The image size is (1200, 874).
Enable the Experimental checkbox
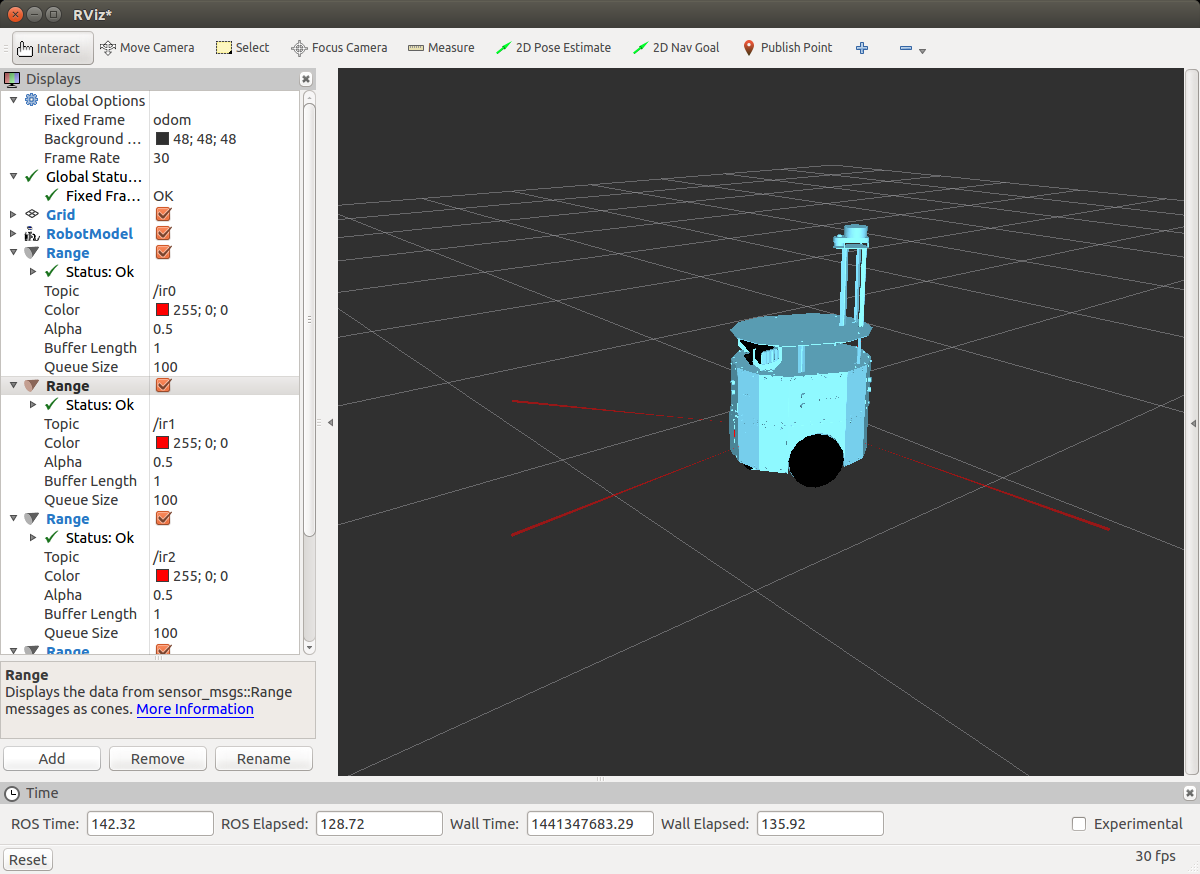tap(1079, 824)
